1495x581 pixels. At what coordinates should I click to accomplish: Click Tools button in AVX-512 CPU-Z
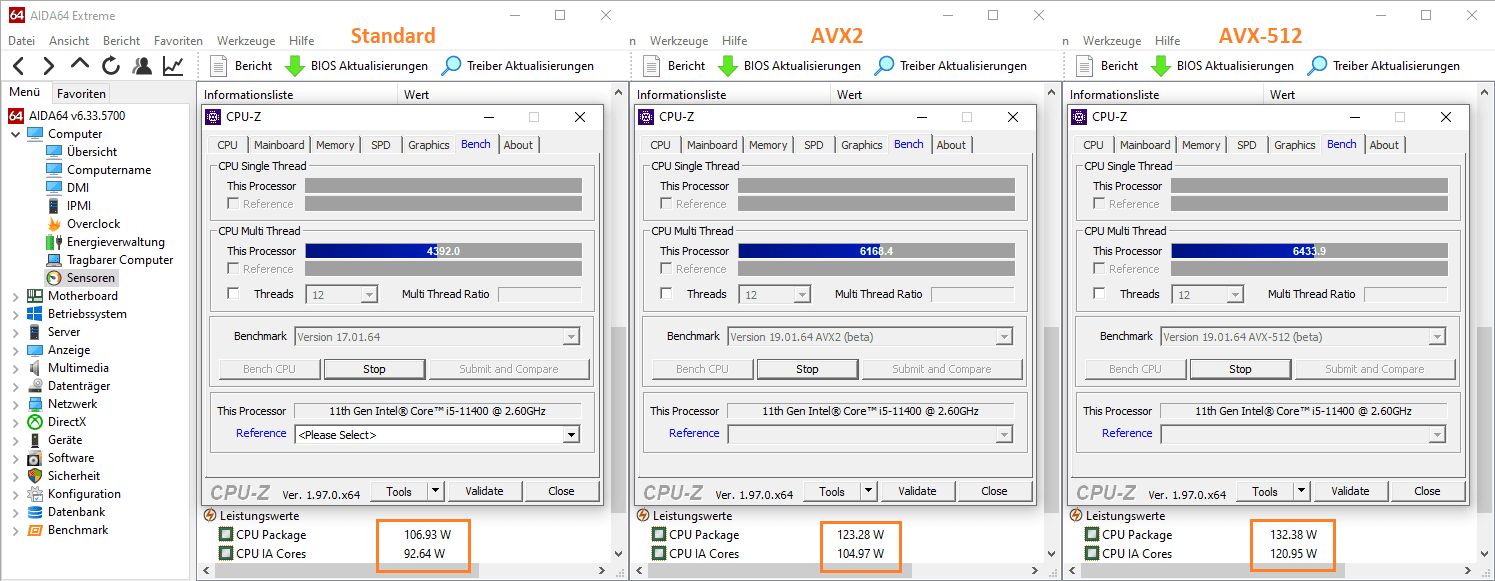[1265, 491]
